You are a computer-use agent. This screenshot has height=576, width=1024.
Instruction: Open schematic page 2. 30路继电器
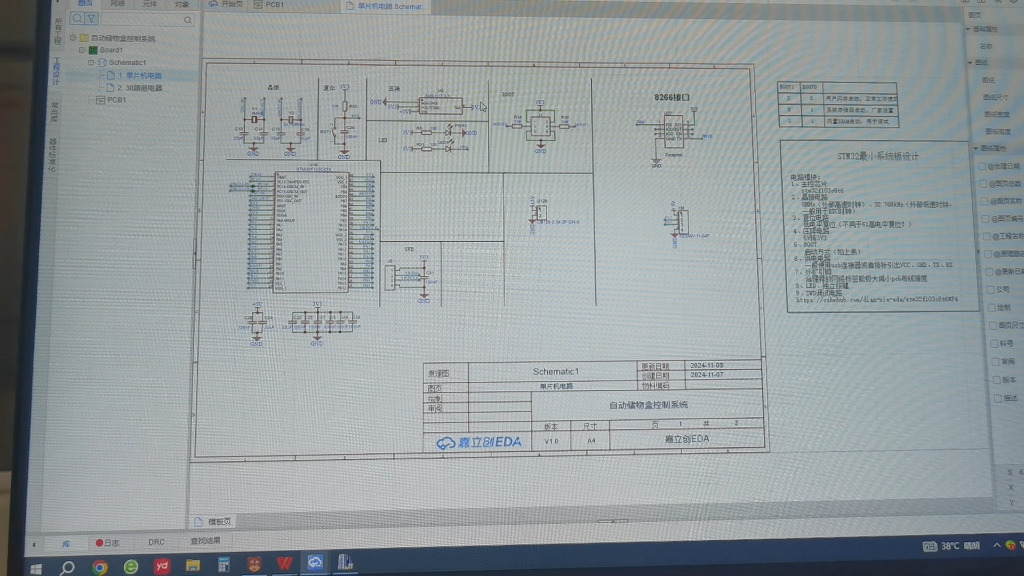coord(139,88)
